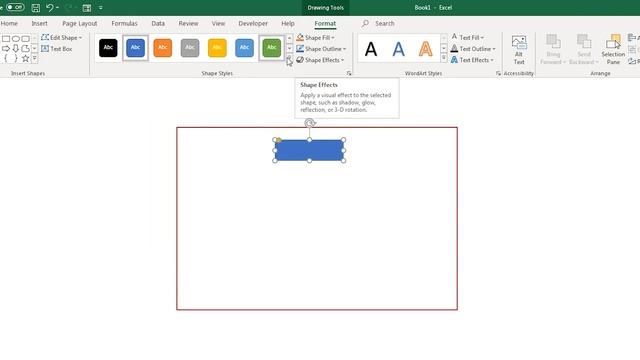
Task: Open the Selection Pane
Action: [613, 50]
